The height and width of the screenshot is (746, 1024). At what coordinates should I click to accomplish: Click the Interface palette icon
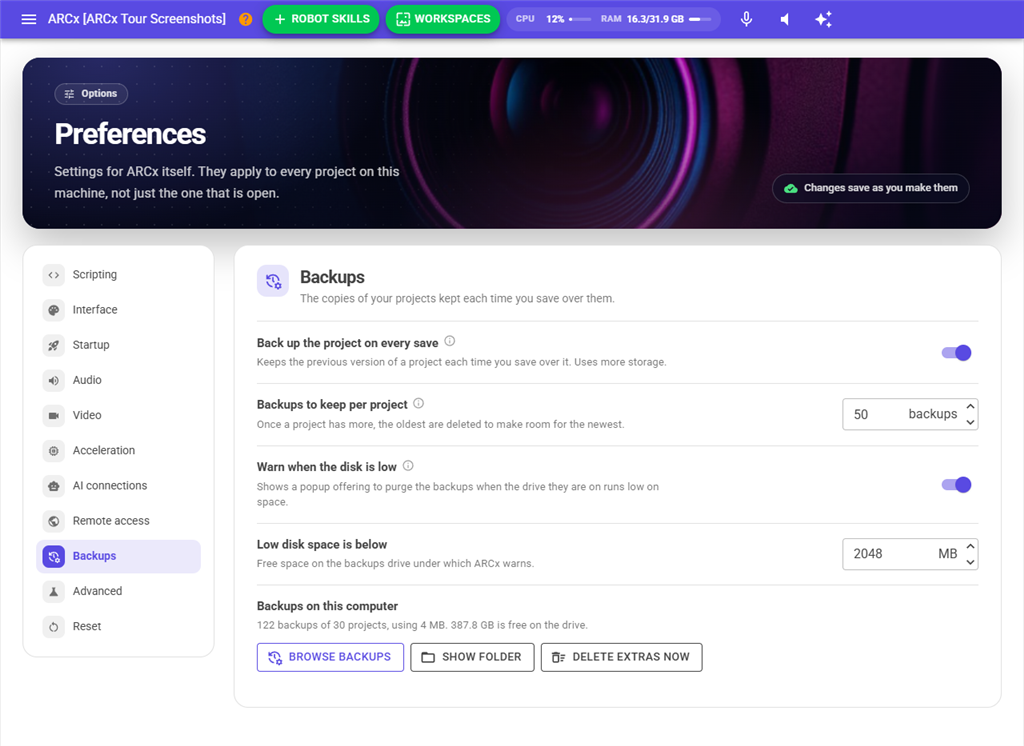coord(54,310)
